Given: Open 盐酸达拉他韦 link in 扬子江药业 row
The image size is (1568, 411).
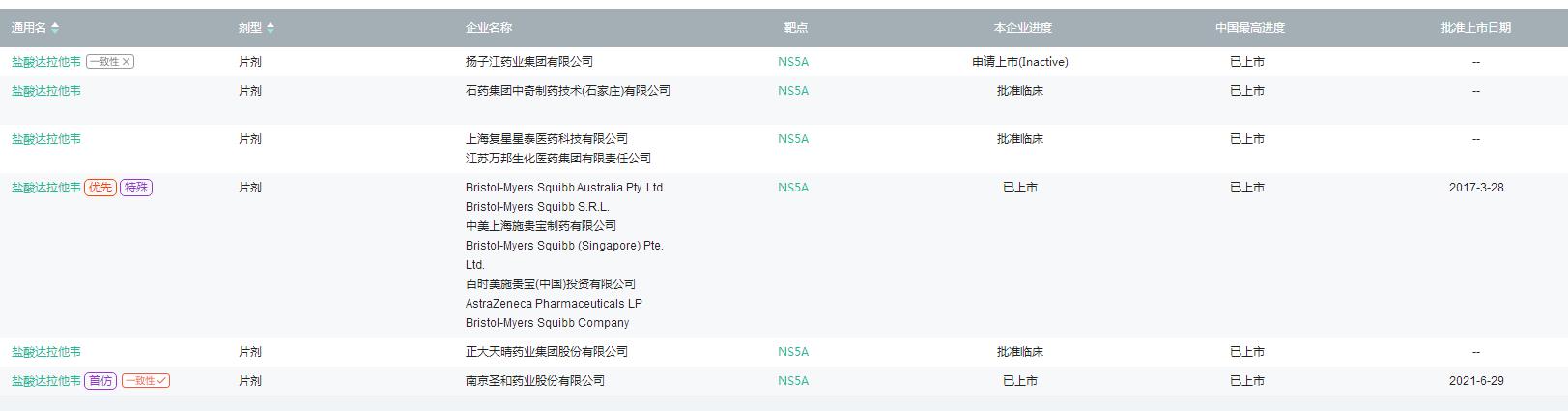Looking at the screenshot, I should click(45, 62).
